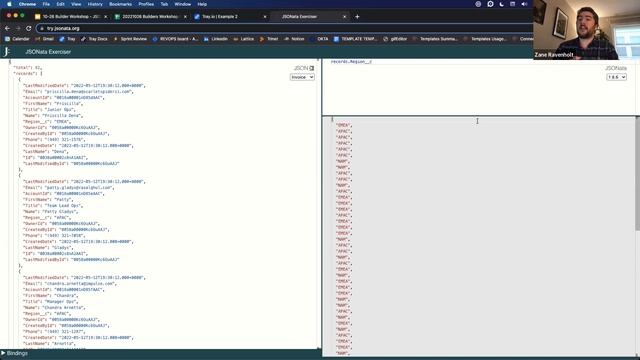The width and height of the screenshot is (640, 360).
Task: Click the JSON format icon
Action: point(312,68)
